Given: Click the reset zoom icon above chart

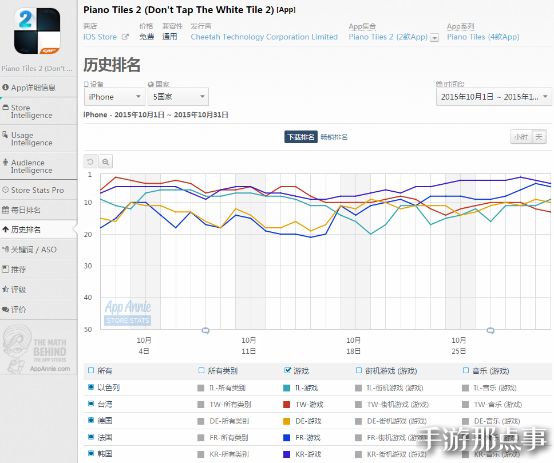Looking at the screenshot, I should (90, 162).
